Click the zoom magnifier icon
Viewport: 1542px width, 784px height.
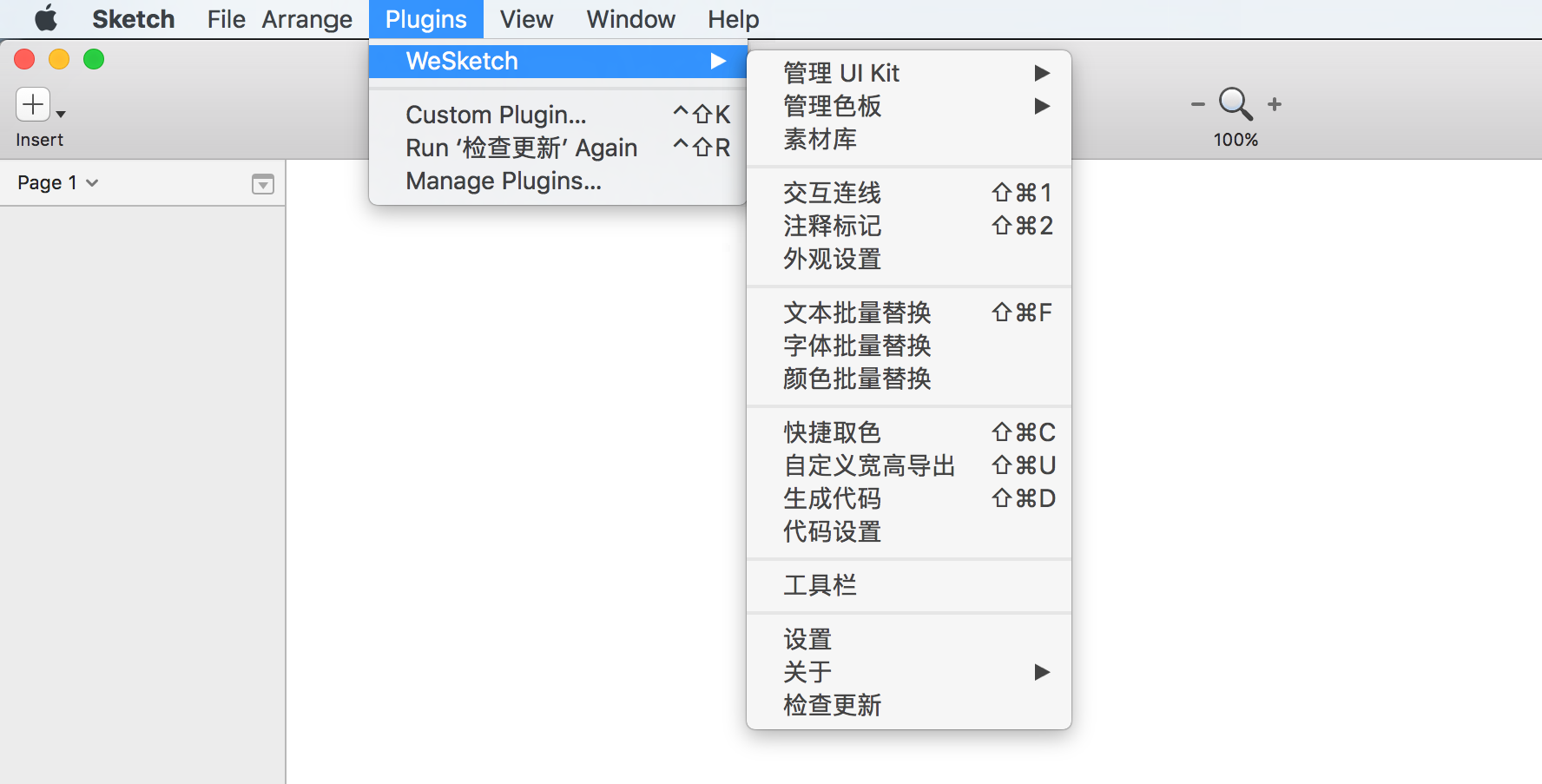coord(1235,103)
